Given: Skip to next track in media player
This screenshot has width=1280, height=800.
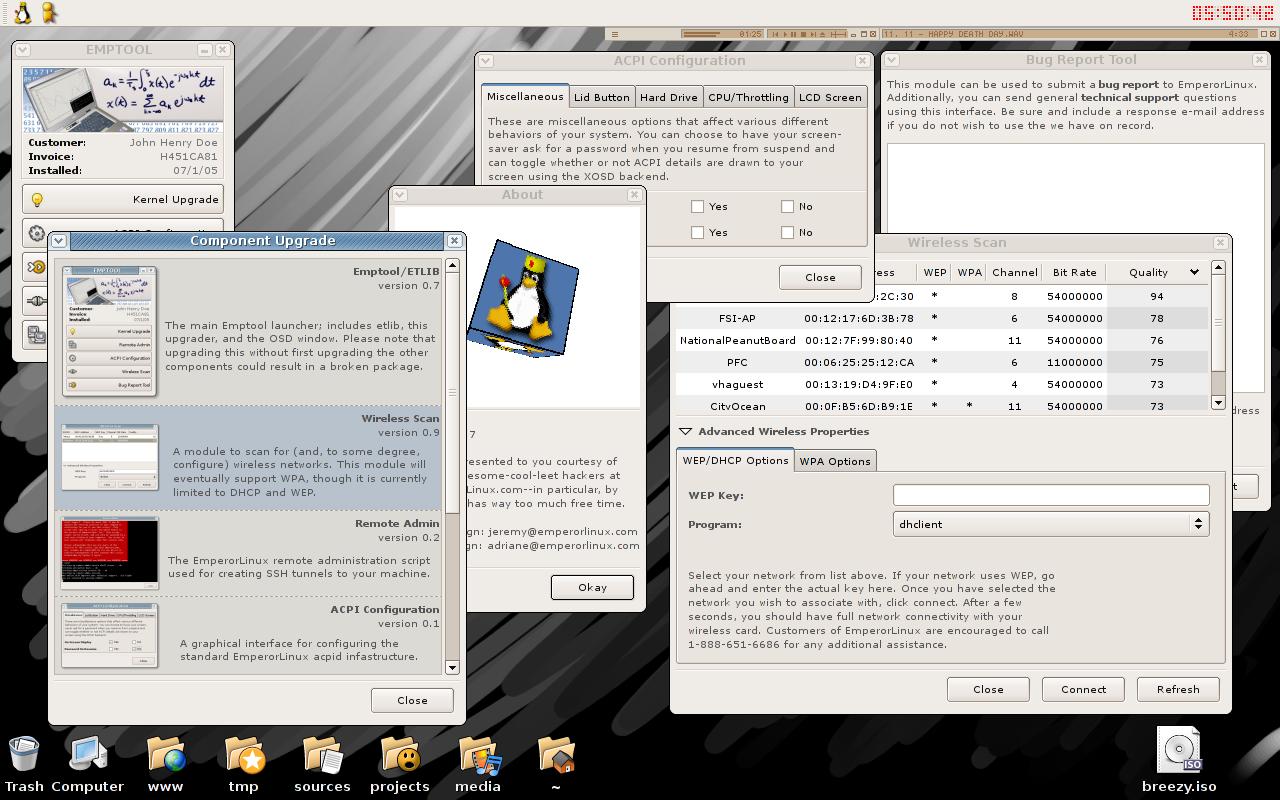Looking at the screenshot, I should 813,34.
